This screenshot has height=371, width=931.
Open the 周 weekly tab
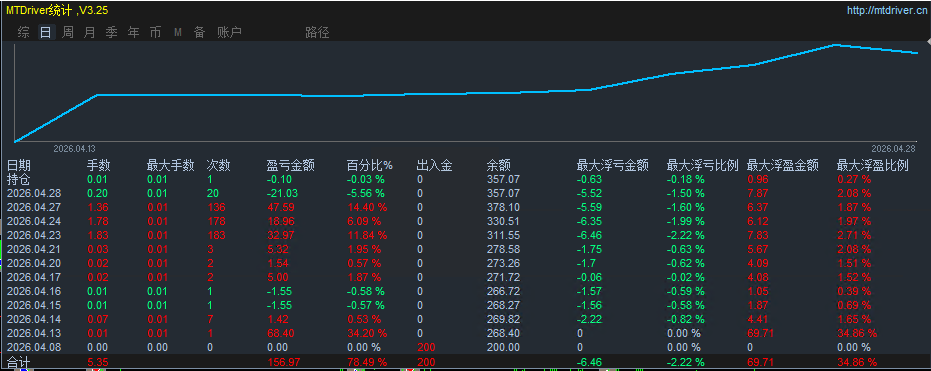click(68, 33)
